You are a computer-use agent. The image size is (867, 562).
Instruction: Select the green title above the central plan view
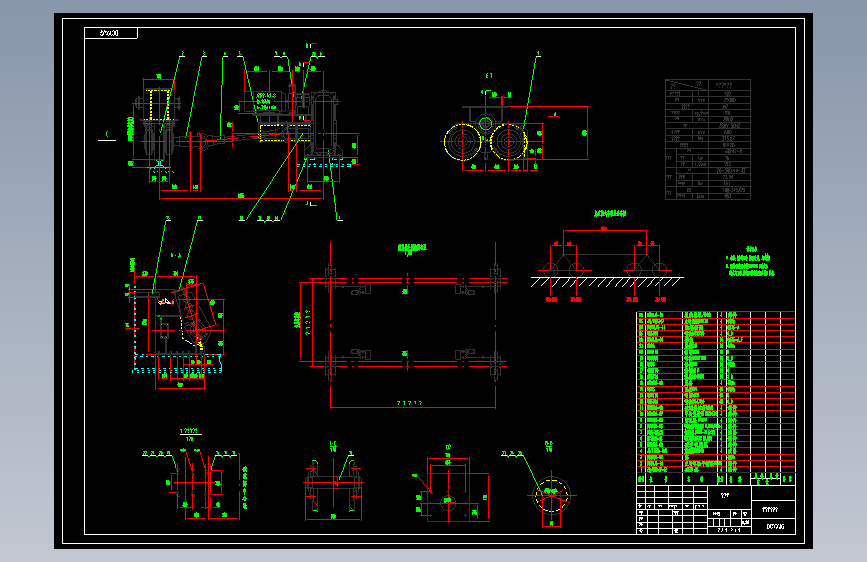(412, 248)
